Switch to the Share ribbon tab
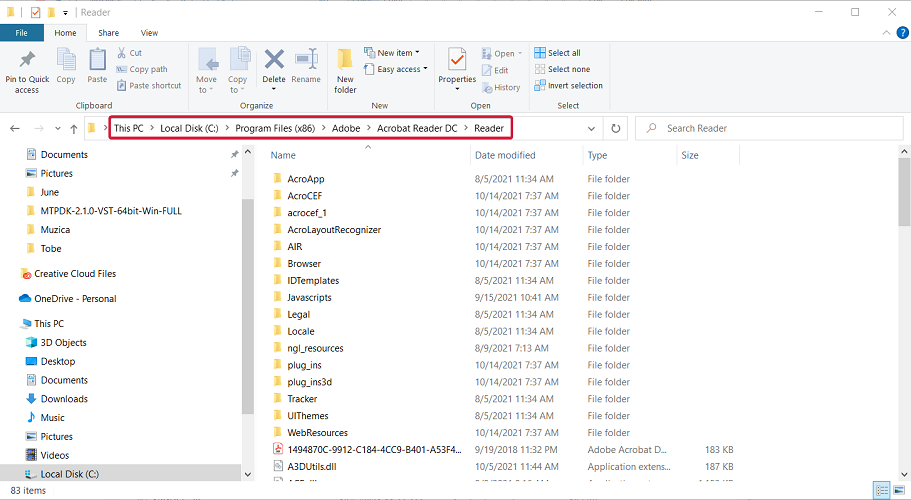 [x=108, y=33]
